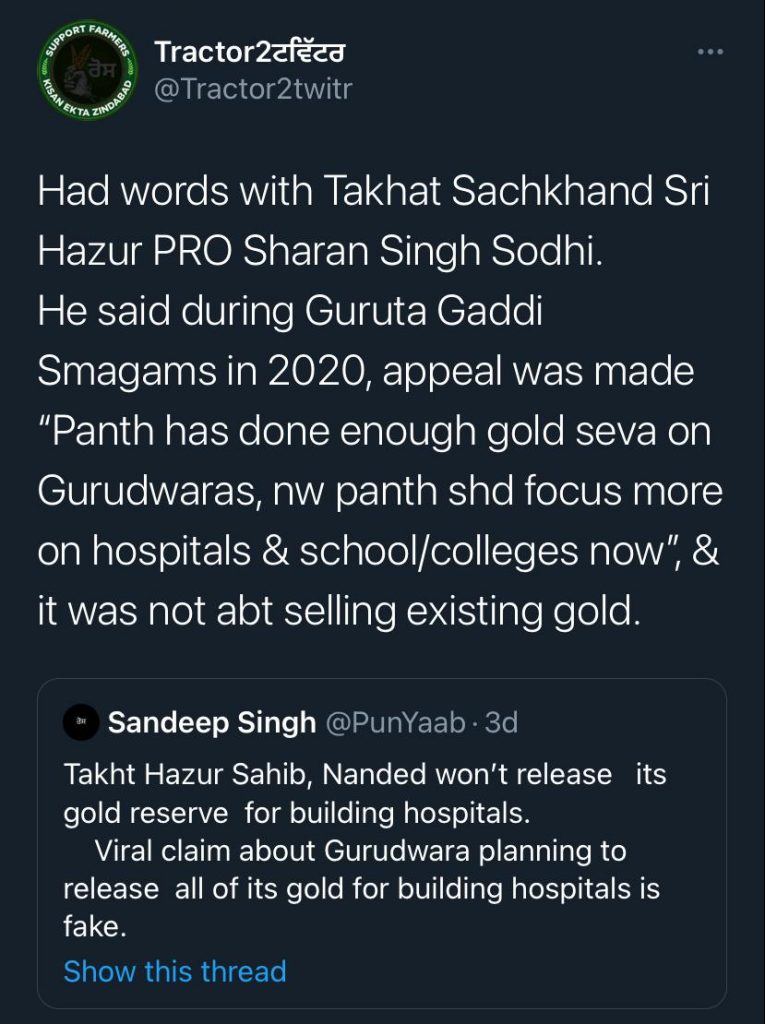Image resolution: width=765 pixels, height=1024 pixels.
Task: Click the "gold reserve for building hospitals" line
Action: 295,813
